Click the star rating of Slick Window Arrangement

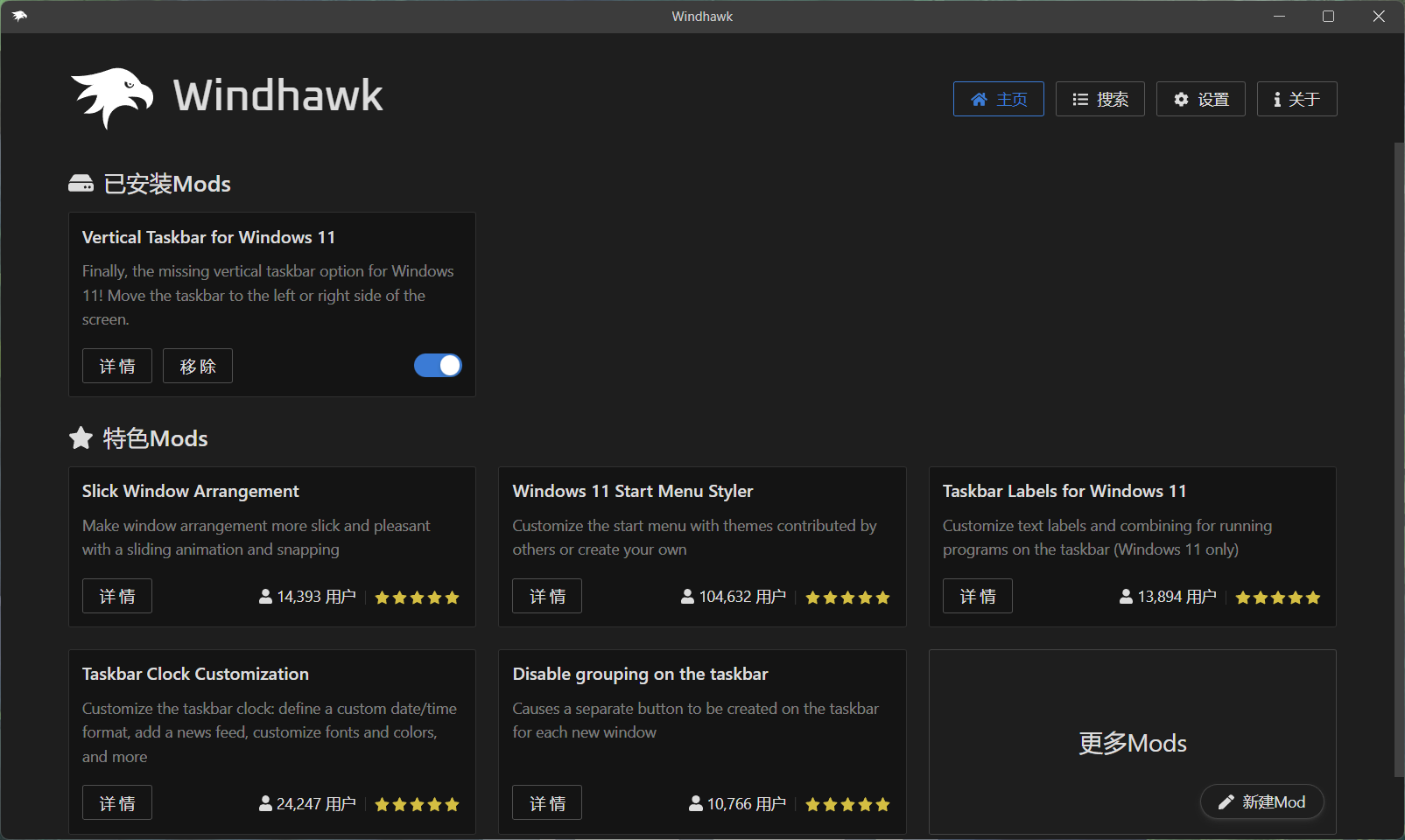click(x=417, y=598)
